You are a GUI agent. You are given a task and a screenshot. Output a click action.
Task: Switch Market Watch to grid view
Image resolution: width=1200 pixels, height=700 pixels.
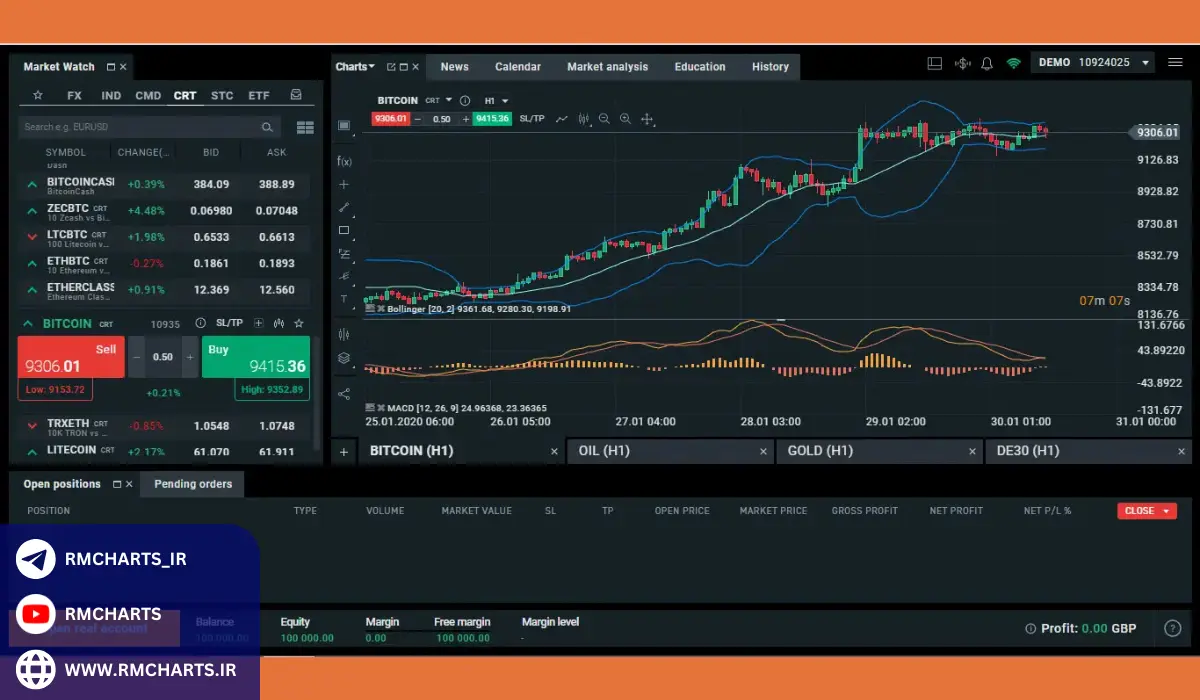305,128
